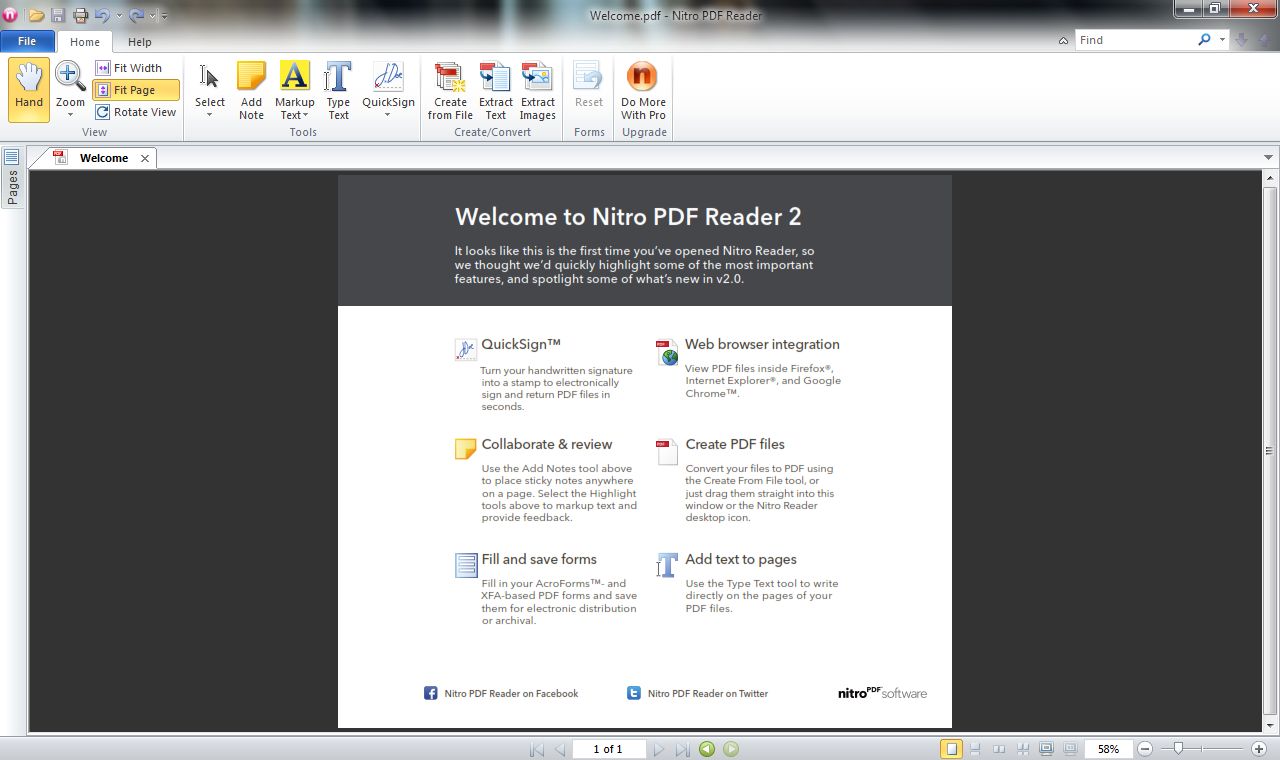This screenshot has width=1280, height=760.
Task: Switch to the Home ribbon tab
Action: [85, 42]
